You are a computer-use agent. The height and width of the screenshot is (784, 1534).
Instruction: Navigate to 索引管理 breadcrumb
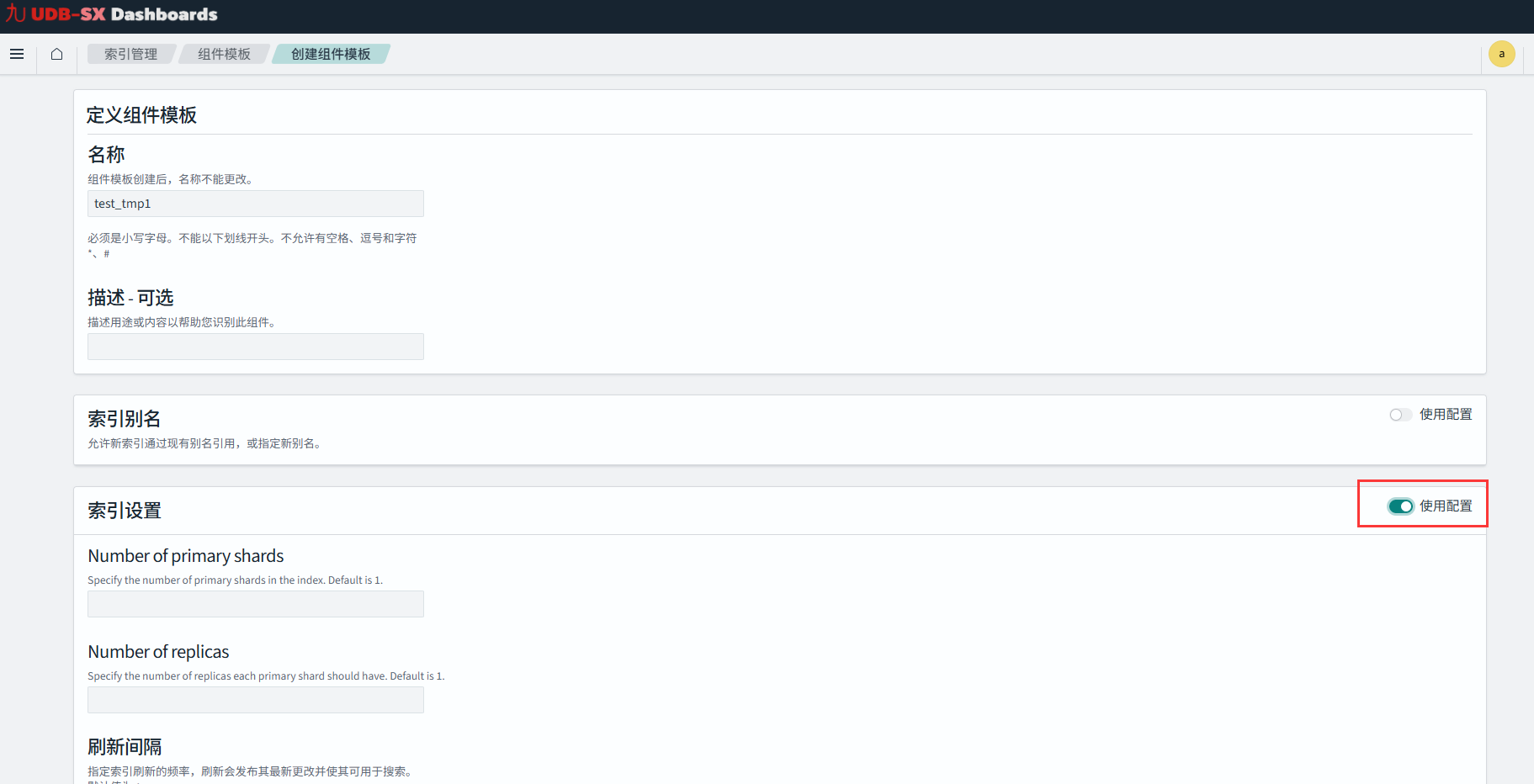coord(130,54)
